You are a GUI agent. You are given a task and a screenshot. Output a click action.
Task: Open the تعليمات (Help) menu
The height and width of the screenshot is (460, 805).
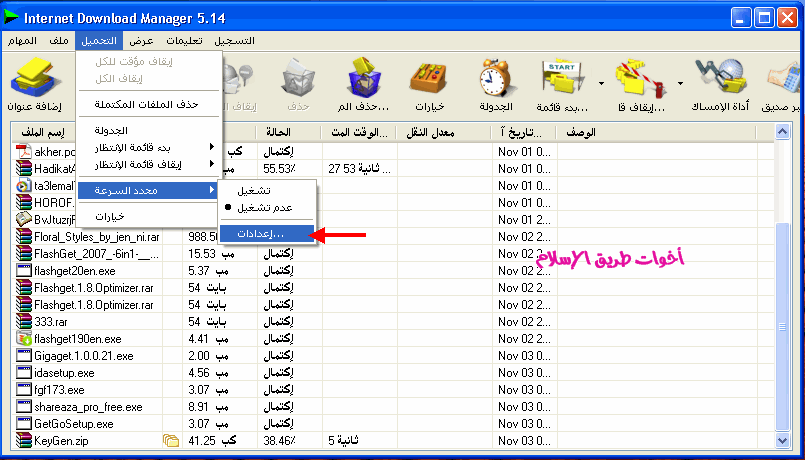pos(184,41)
